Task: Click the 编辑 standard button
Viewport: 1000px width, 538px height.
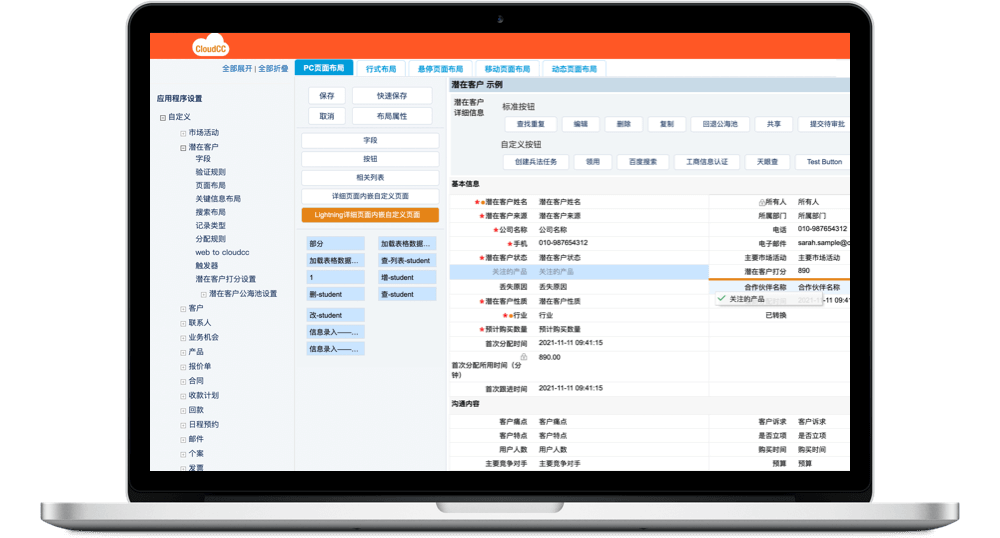Action: click(580, 124)
